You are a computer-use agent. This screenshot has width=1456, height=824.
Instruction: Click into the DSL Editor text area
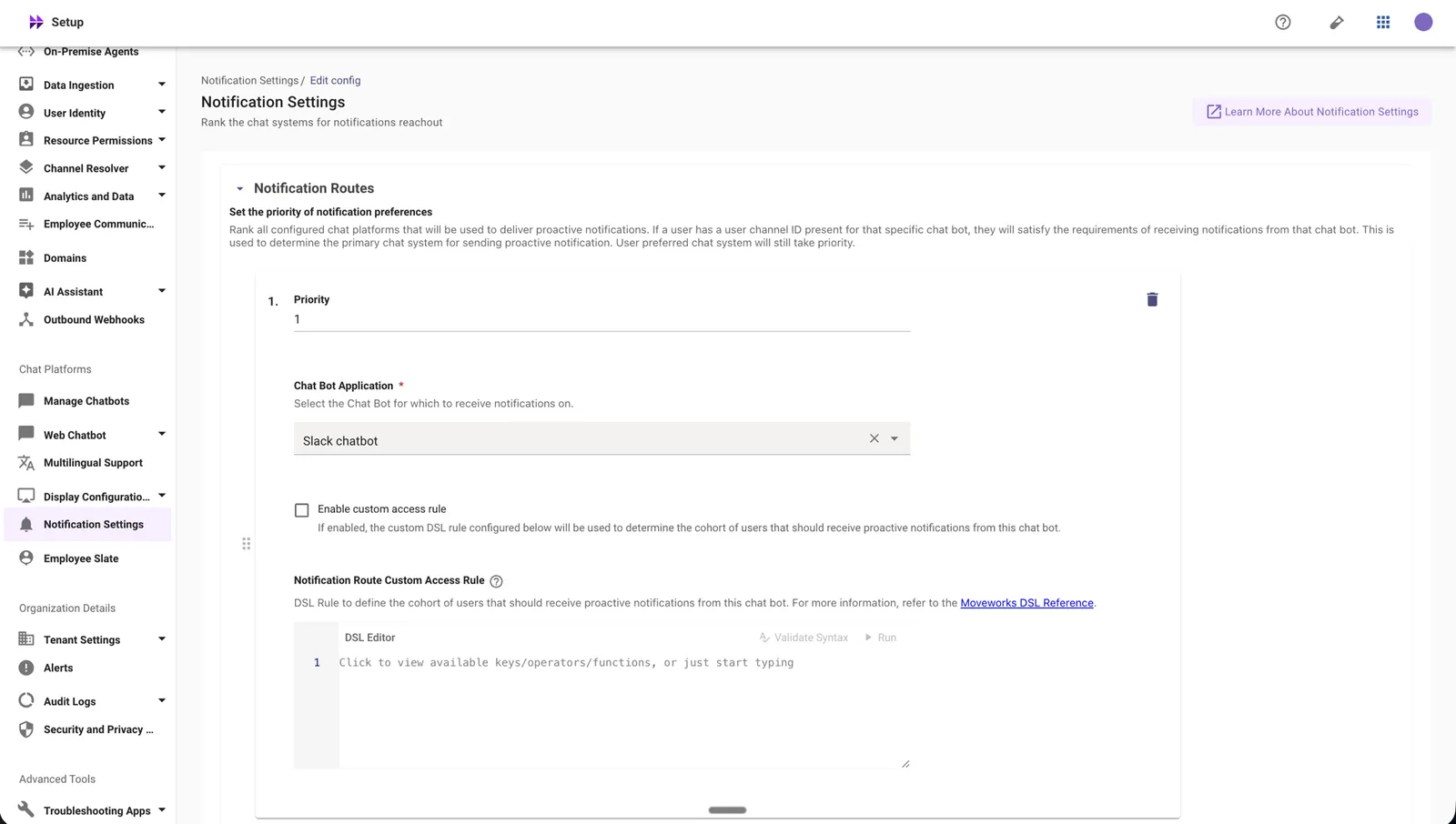[624, 709]
